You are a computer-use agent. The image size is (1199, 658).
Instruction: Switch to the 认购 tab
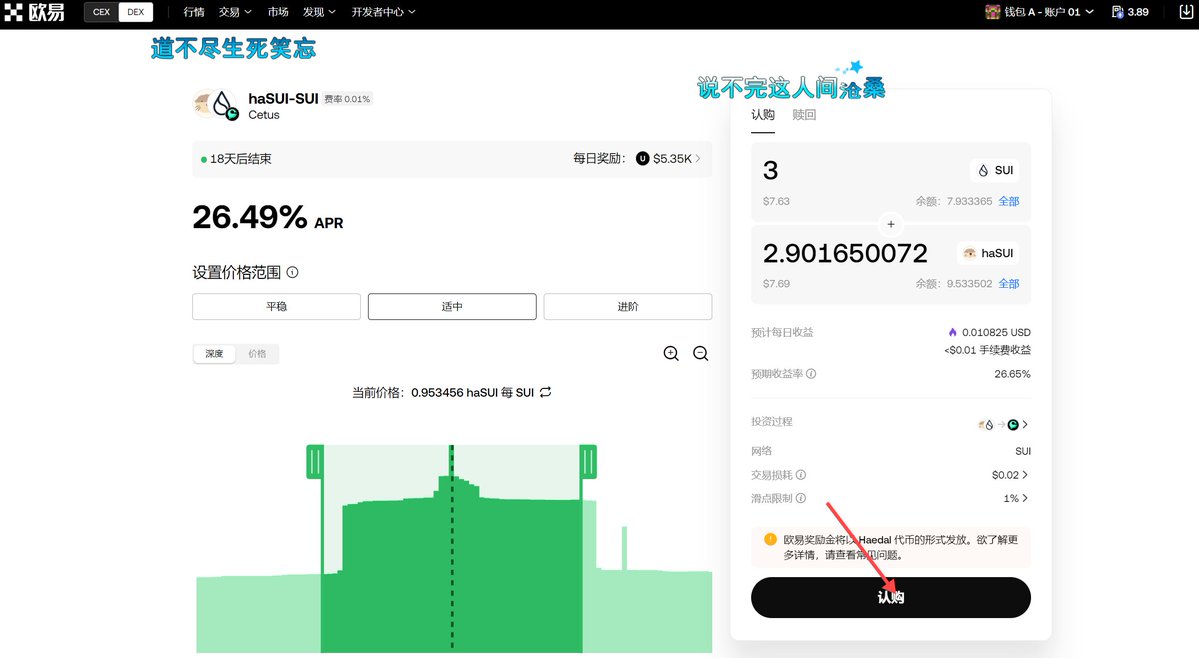762,115
